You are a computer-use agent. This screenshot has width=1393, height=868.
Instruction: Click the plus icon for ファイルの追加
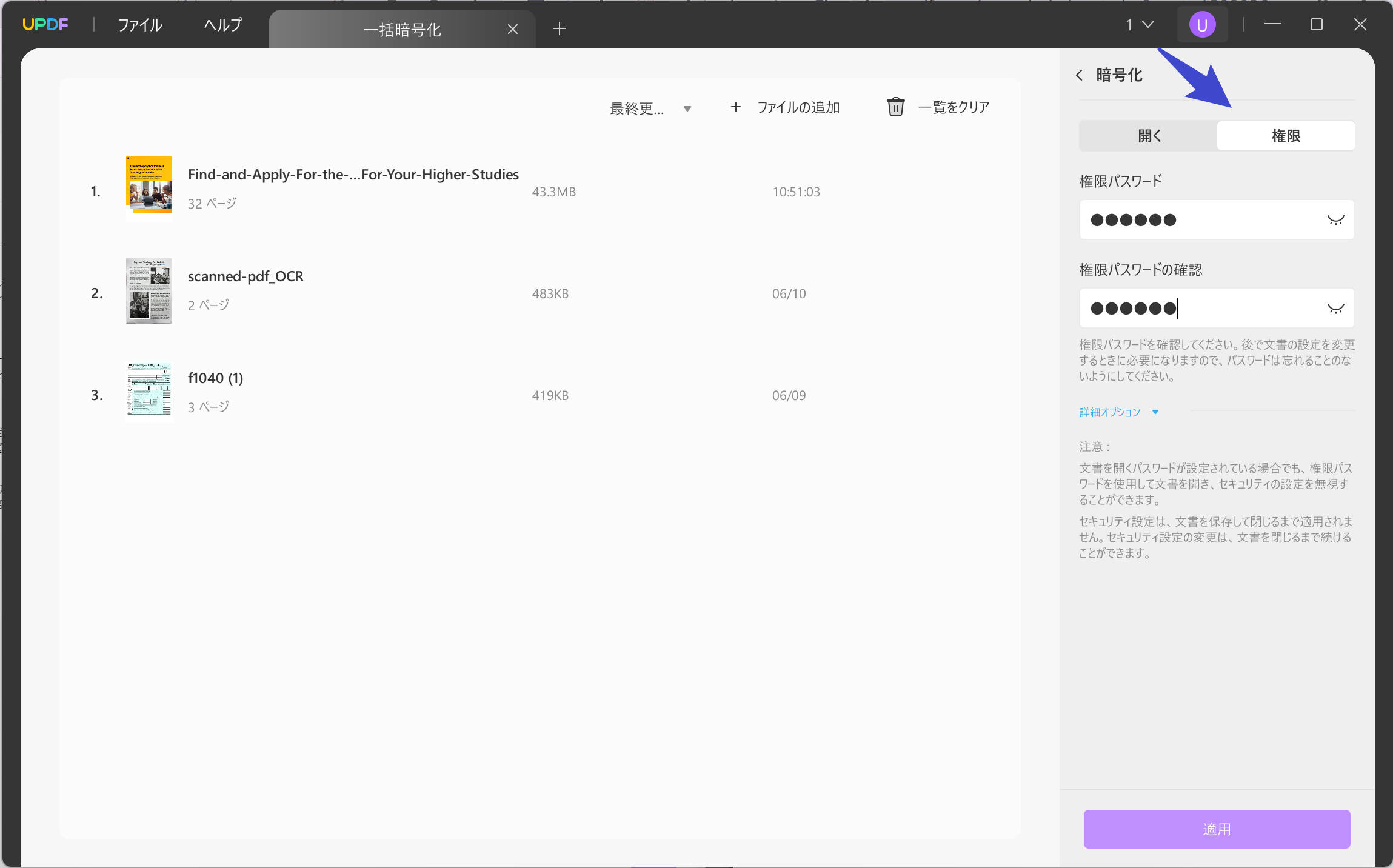click(x=736, y=107)
